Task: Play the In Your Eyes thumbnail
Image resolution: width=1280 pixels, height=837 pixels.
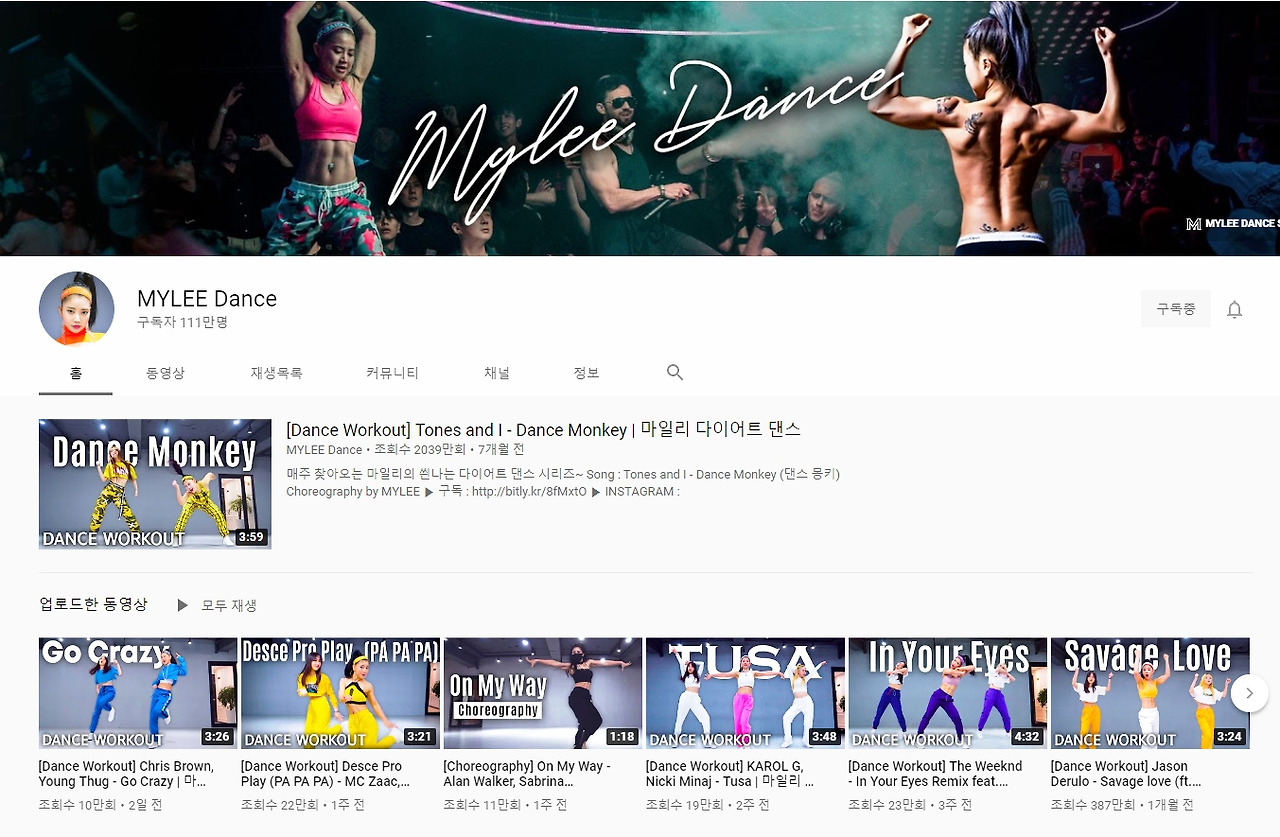Action: click(948, 693)
